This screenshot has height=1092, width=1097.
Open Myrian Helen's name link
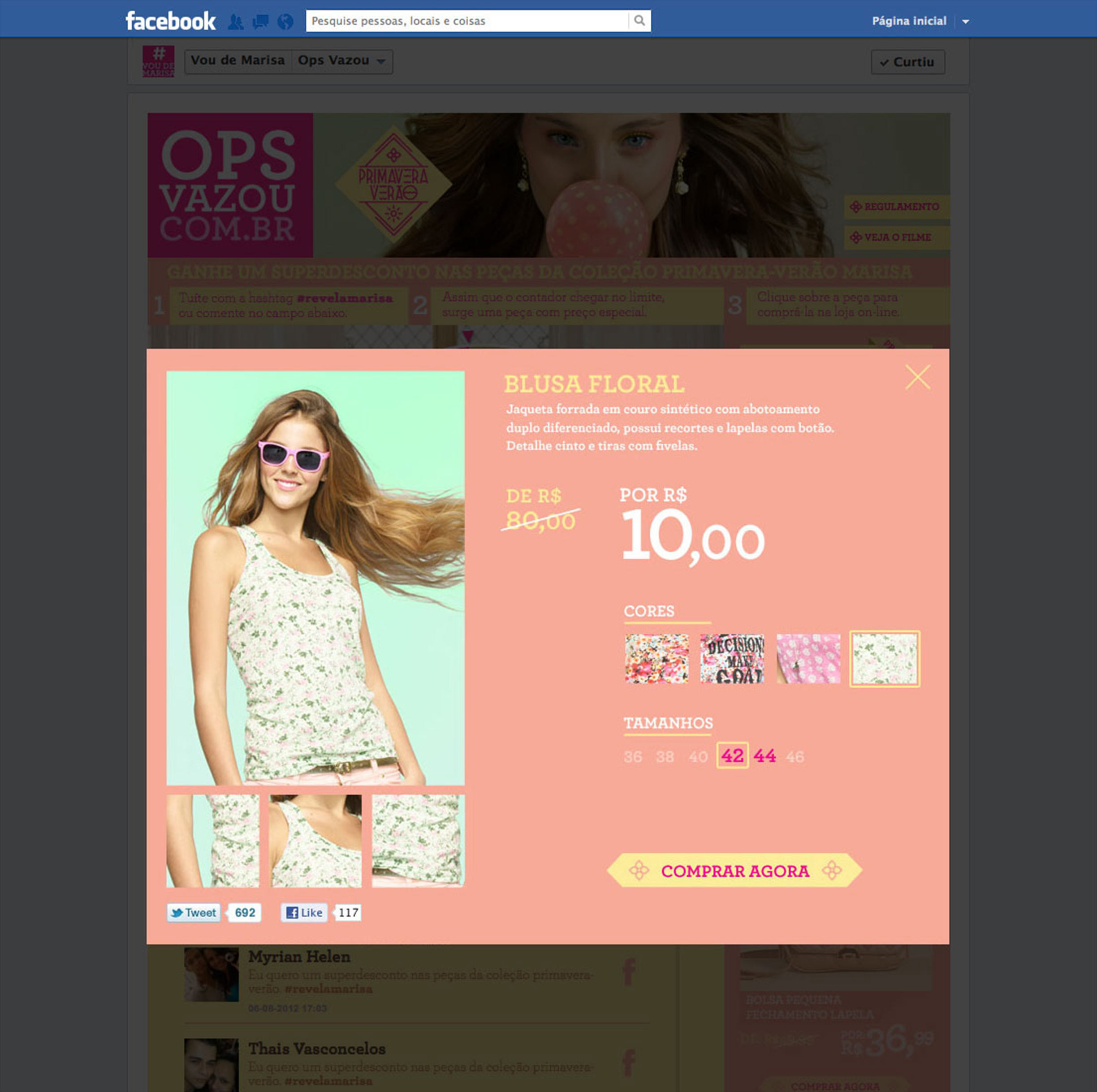tap(299, 957)
